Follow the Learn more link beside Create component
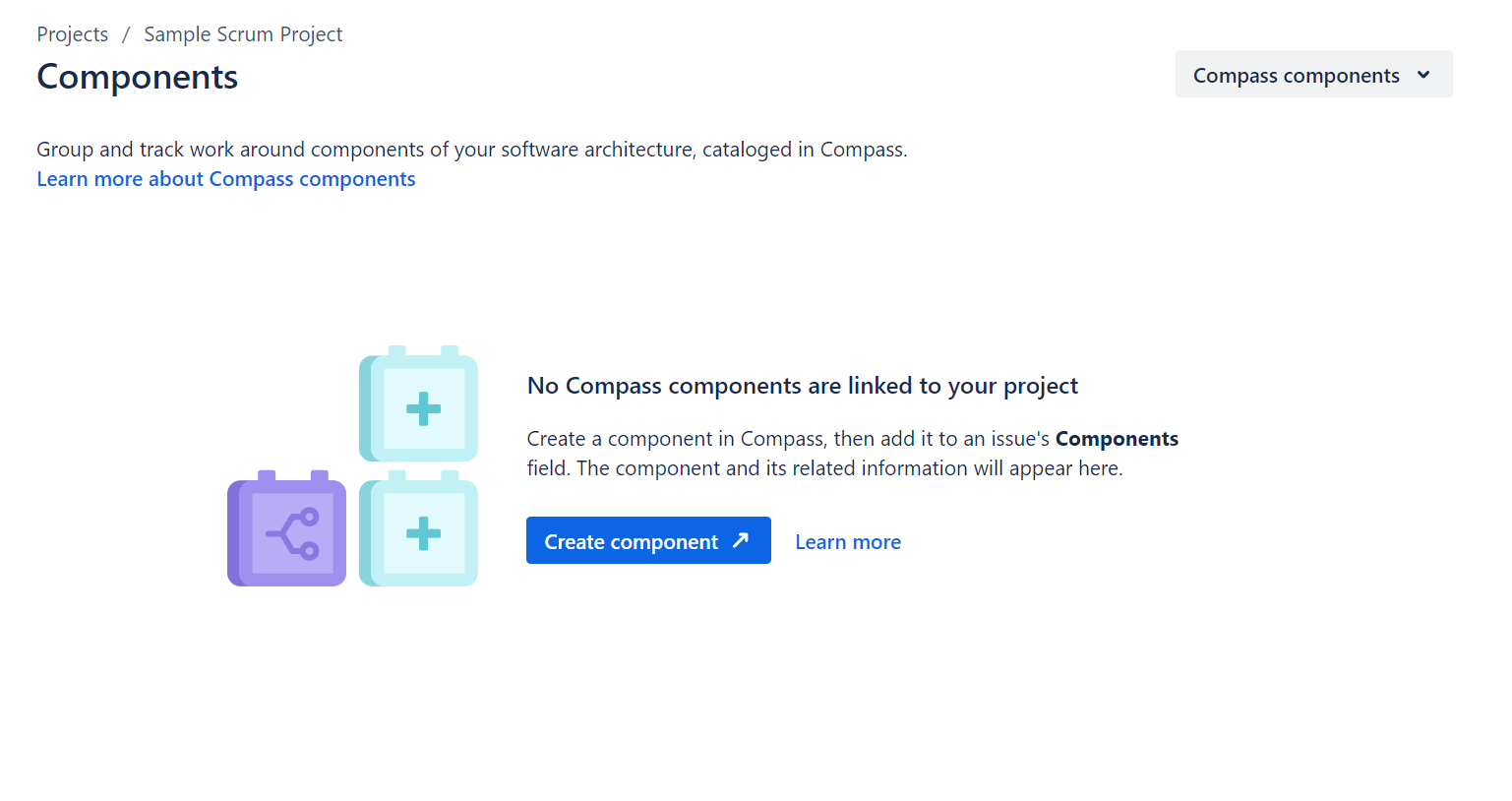Viewport: 1512px width, 801px height. pyautogui.click(x=847, y=542)
